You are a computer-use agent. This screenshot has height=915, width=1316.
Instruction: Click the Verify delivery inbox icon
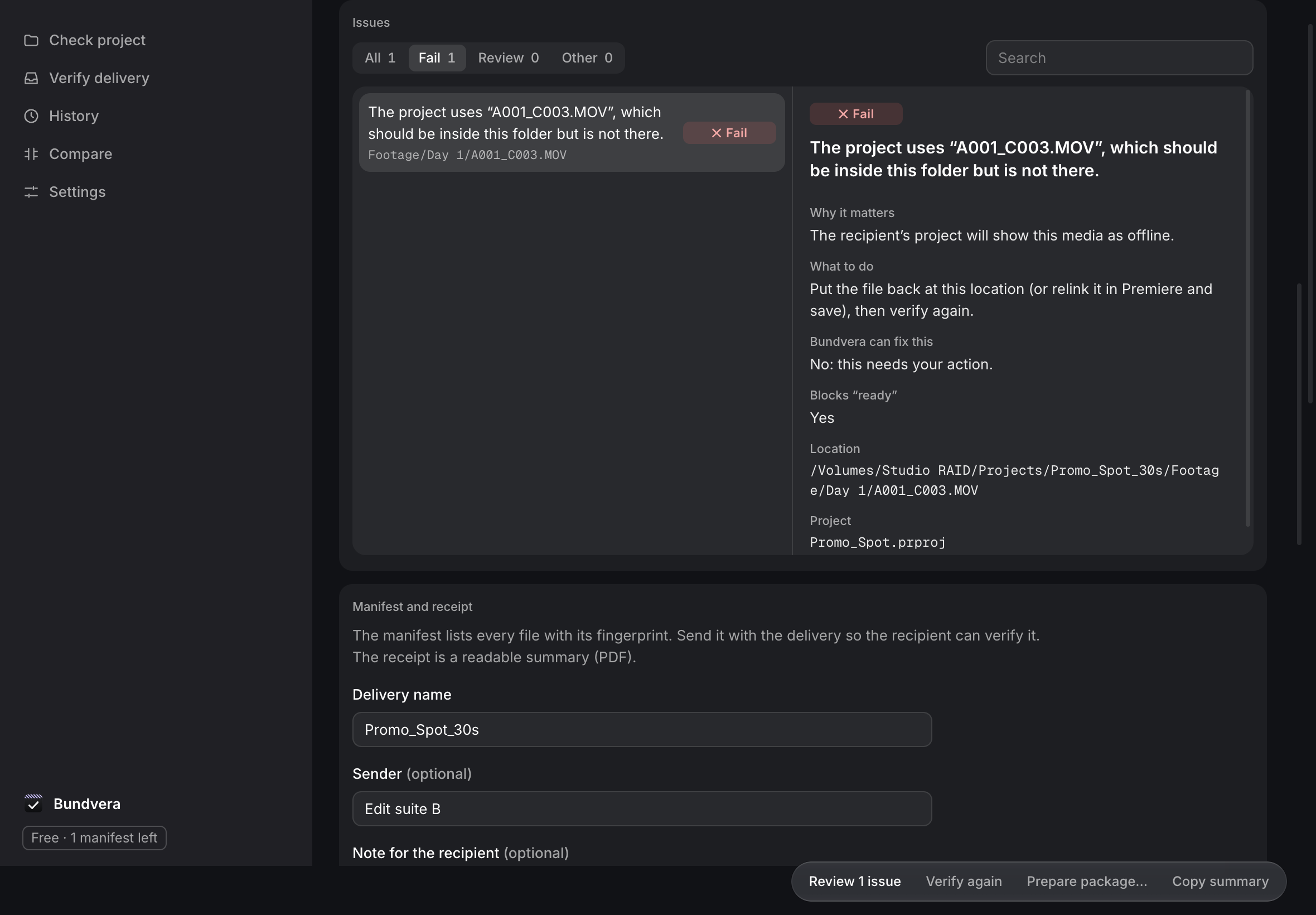(x=31, y=78)
